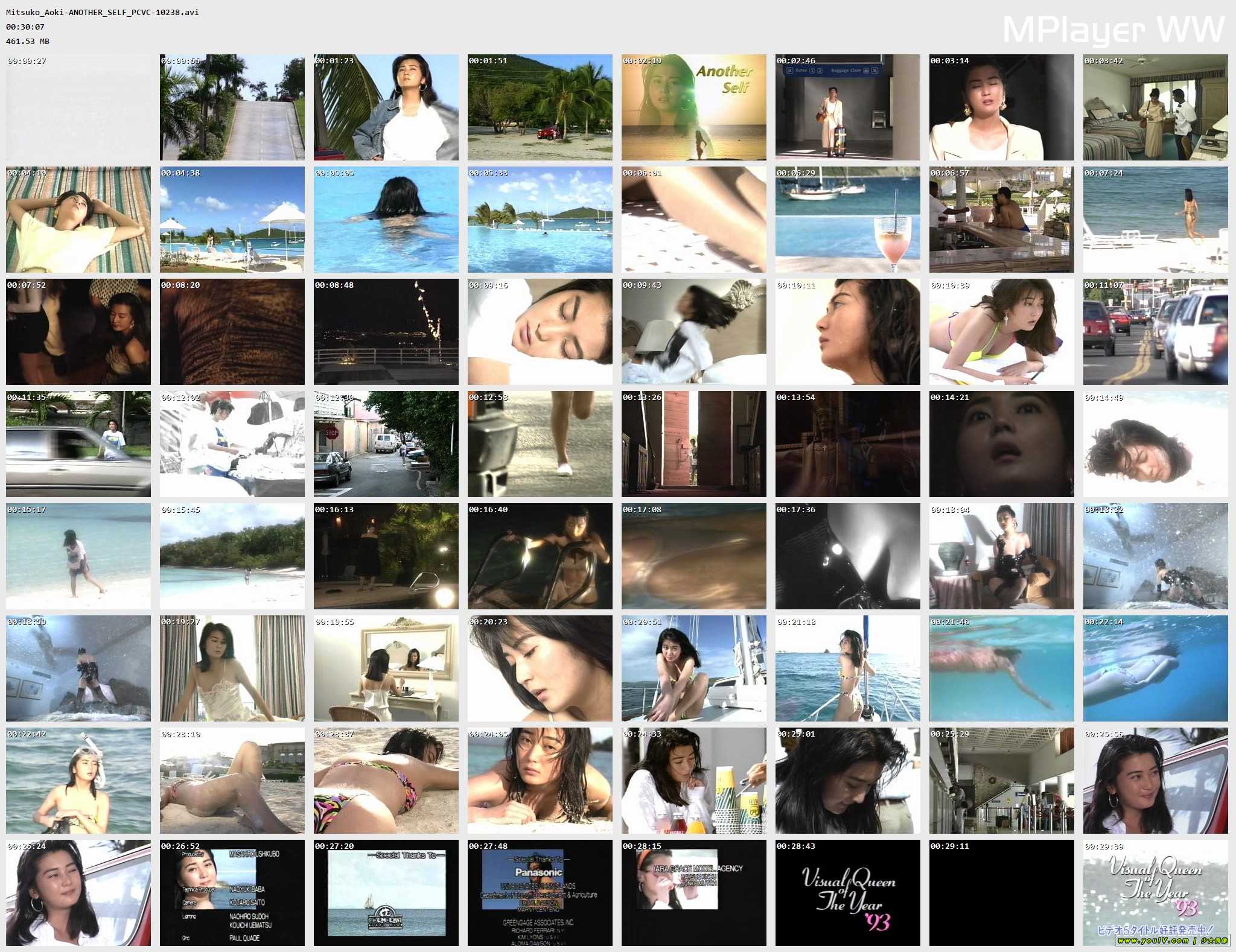Select the Special Thanks ship frame 00:27:20
This screenshot has height=952, width=1236.
pos(386,893)
